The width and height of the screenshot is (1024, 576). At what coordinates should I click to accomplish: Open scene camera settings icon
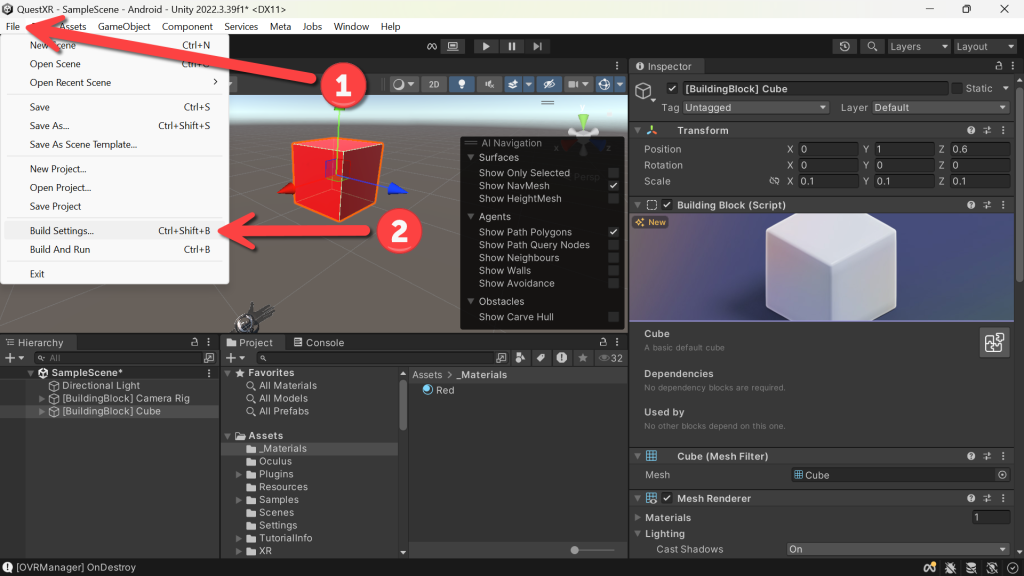573,84
